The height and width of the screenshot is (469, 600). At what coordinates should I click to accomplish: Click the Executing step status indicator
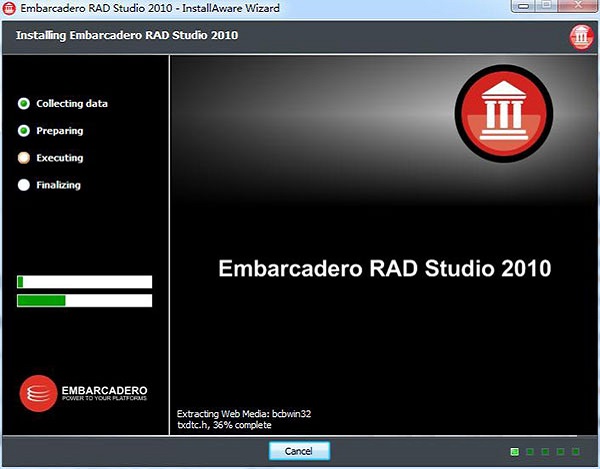pyautogui.click(x=24, y=158)
